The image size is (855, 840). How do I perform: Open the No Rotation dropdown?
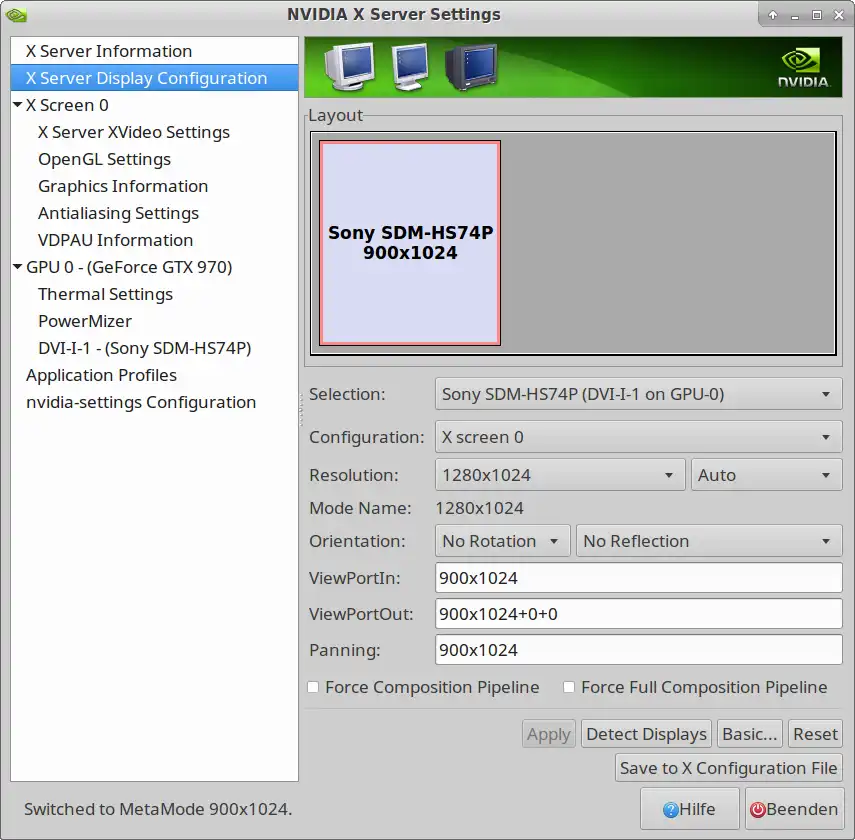pyautogui.click(x=502, y=541)
